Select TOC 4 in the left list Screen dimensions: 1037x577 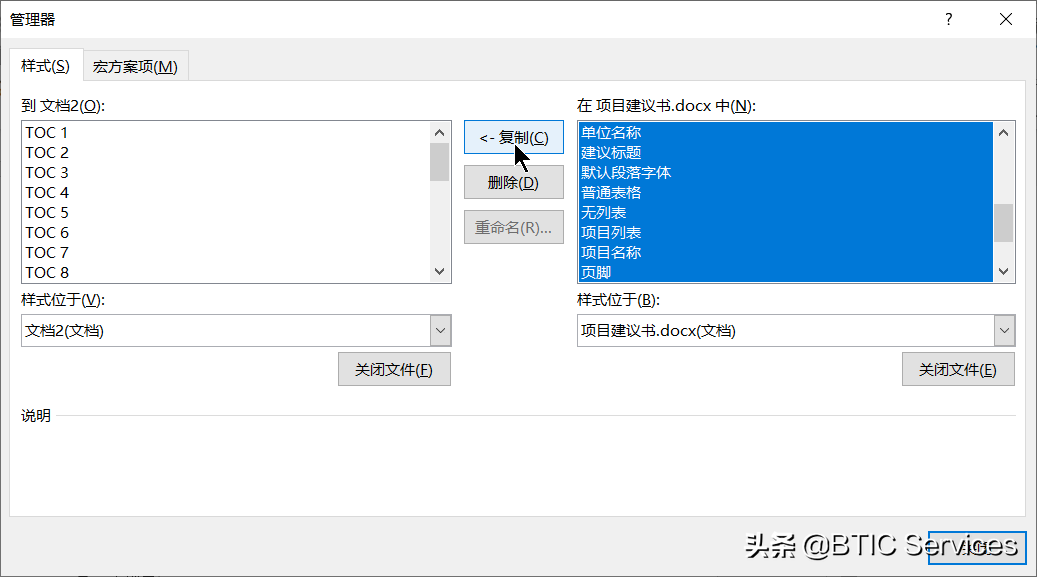click(226, 193)
